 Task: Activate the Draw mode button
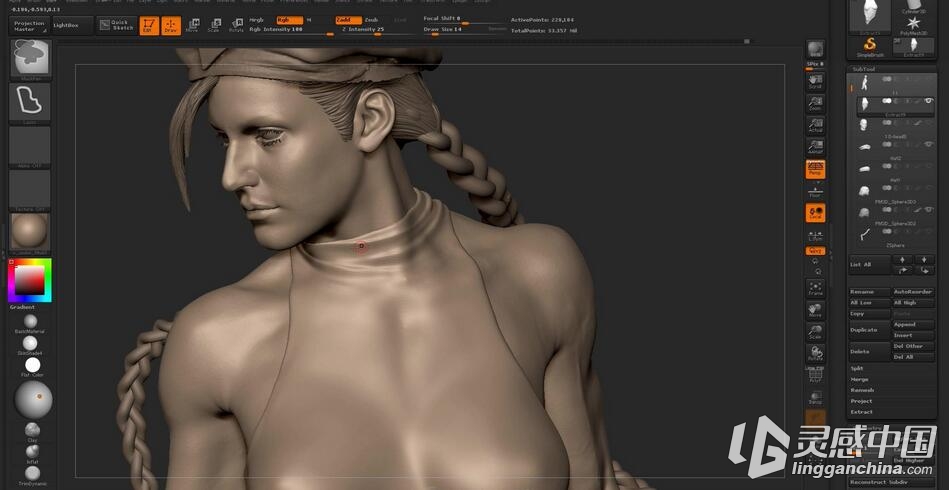(x=171, y=25)
